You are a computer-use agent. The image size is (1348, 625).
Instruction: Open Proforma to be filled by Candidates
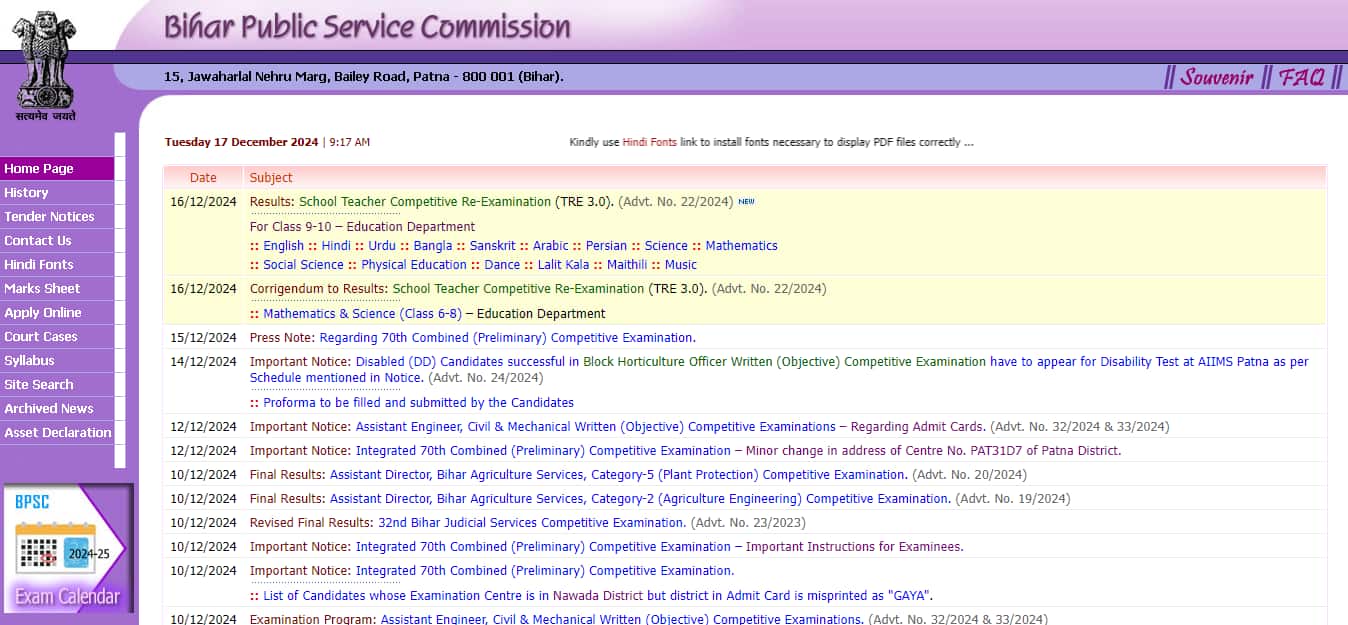point(418,403)
